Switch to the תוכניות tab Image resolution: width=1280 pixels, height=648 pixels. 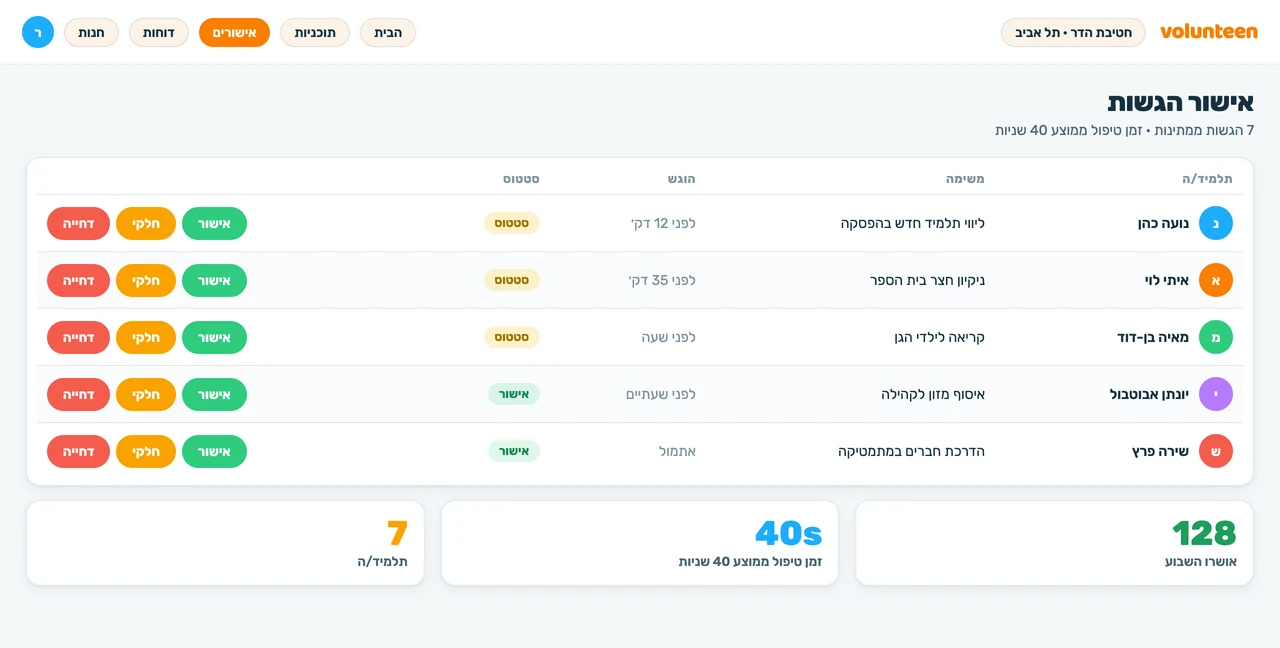[x=315, y=32]
